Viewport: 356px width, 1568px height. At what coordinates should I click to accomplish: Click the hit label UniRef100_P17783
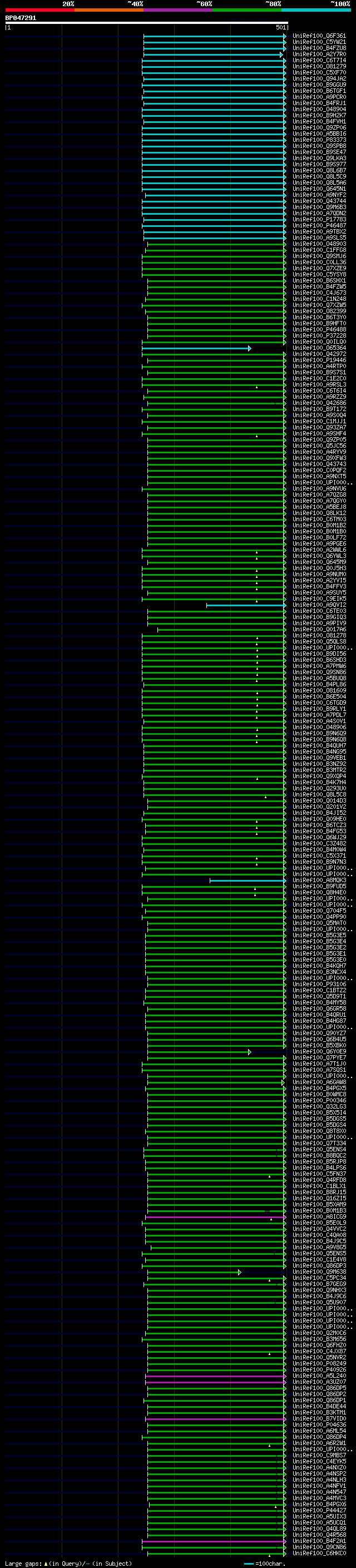tap(319, 220)
